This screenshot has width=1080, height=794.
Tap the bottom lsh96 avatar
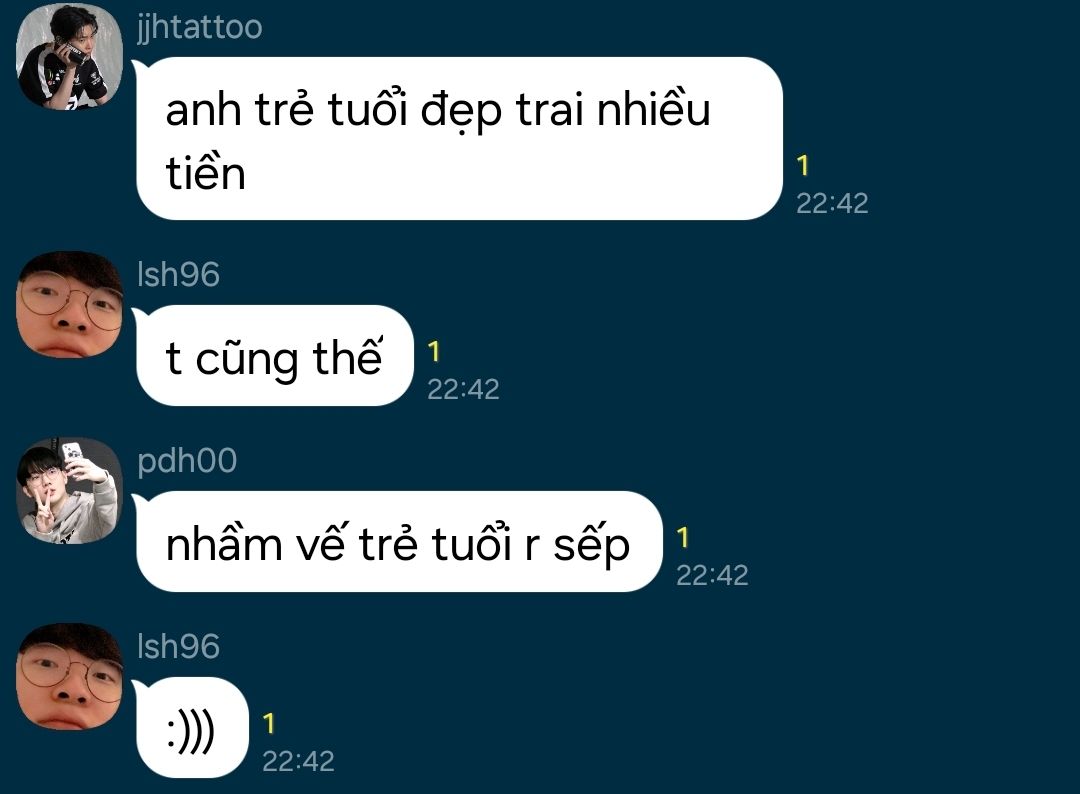pos(70,676)
